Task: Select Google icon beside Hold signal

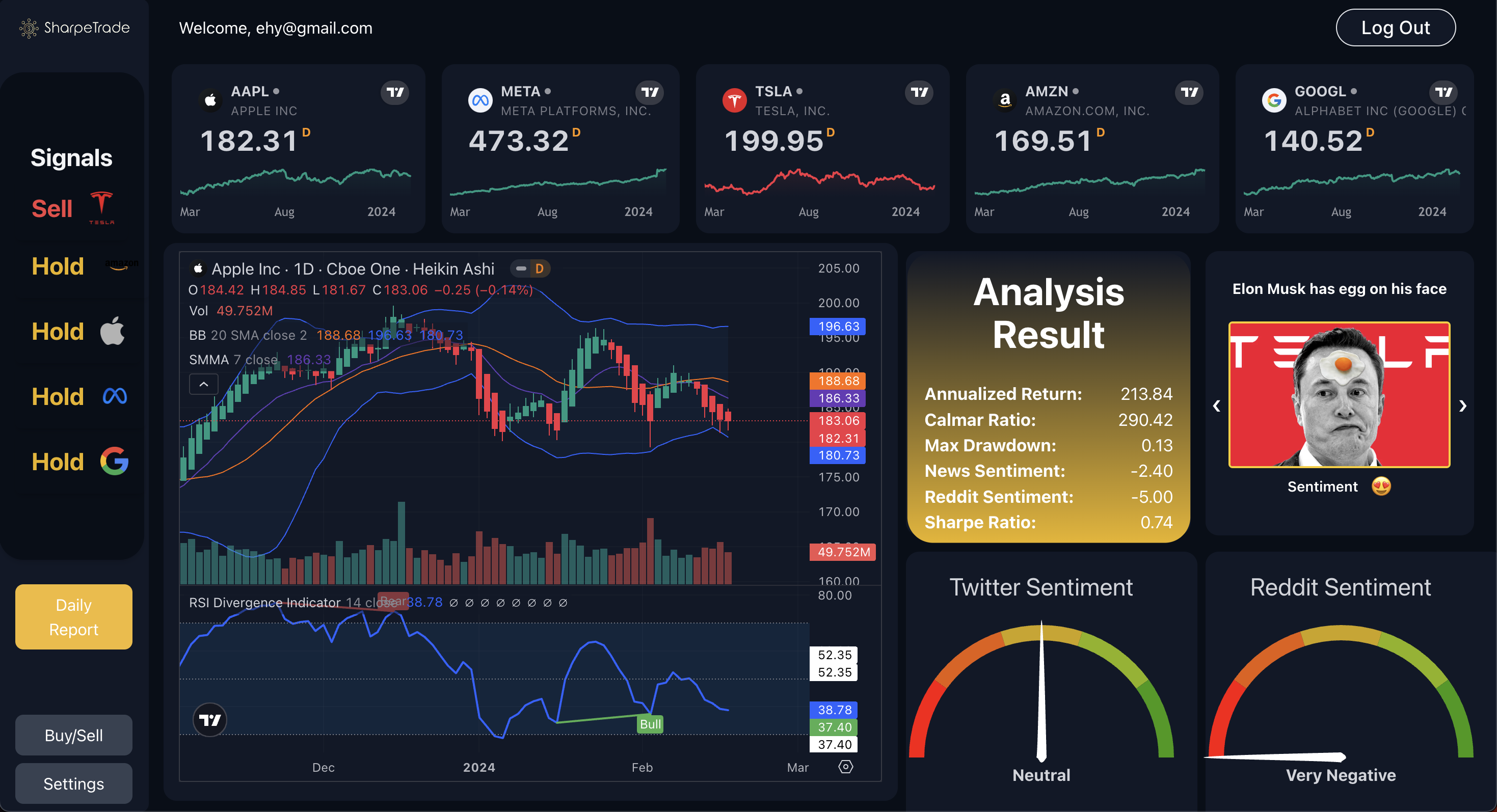Action: coord(114,461)
